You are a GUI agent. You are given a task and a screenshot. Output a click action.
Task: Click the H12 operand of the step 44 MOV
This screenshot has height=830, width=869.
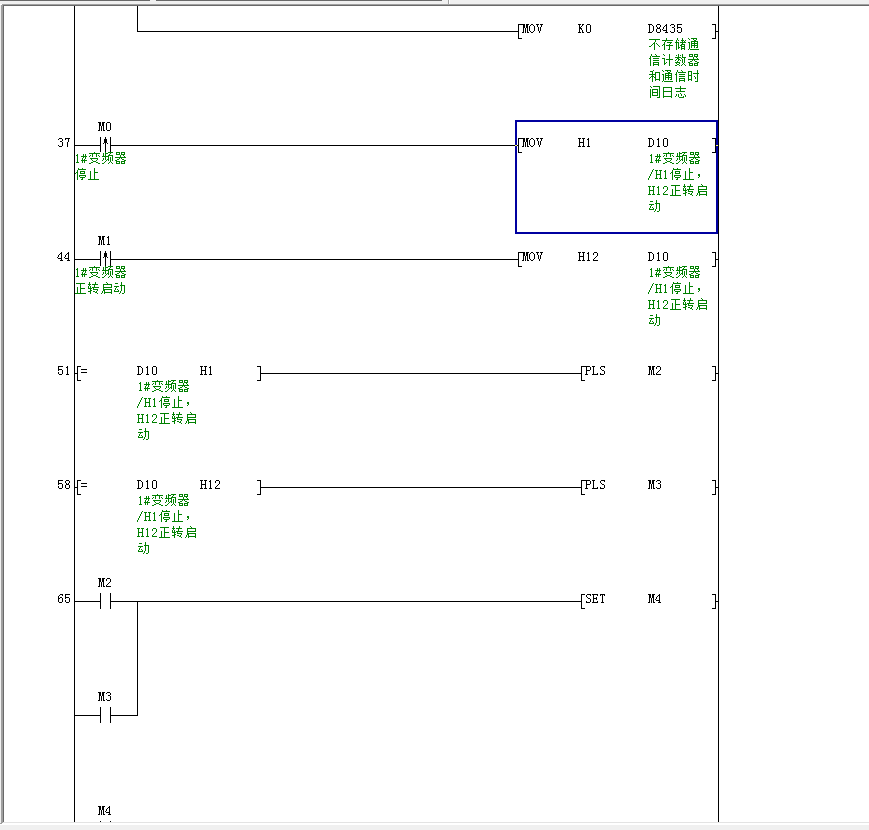click(588, 257)
